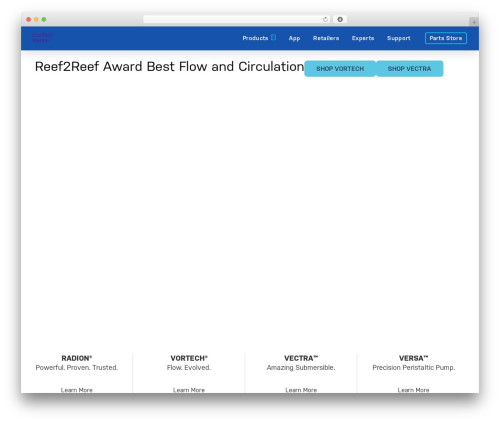
Task: Click 'Flow. Evolved.' tagline
Action: [189, 368]
